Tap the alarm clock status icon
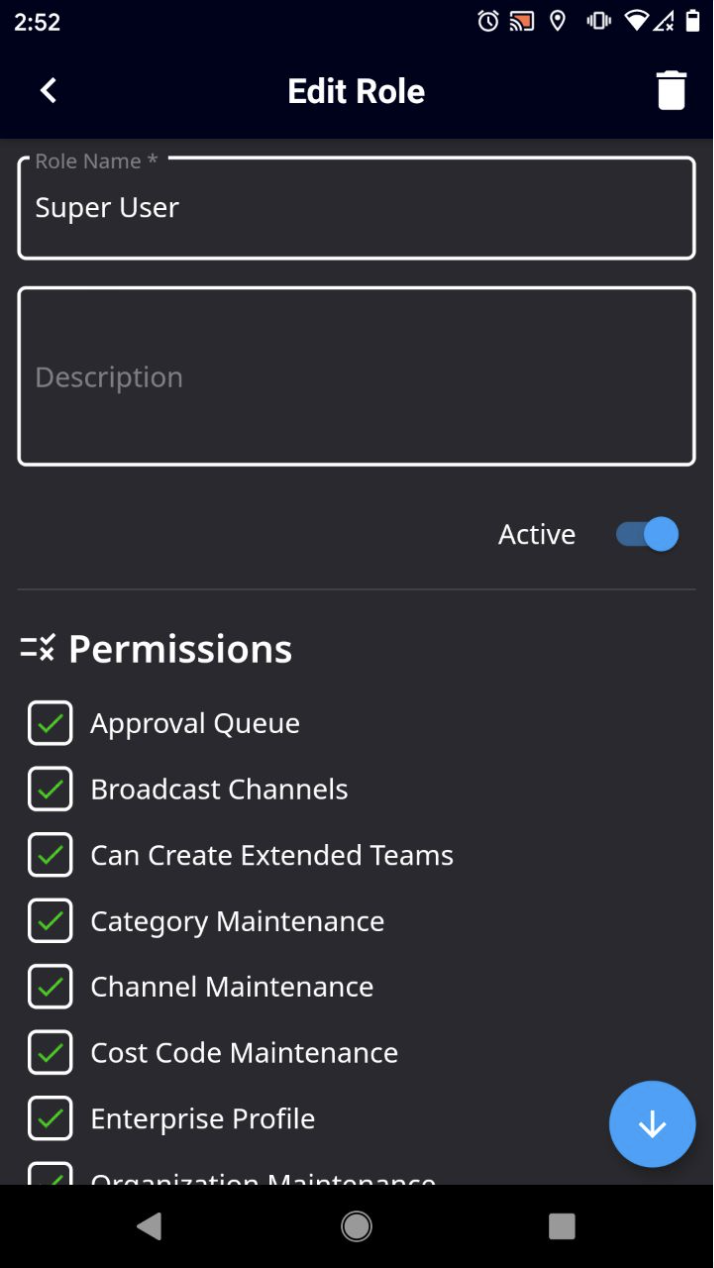This screenshot has height=1268, width=714. pyautogui.click(x=488, y=21)
